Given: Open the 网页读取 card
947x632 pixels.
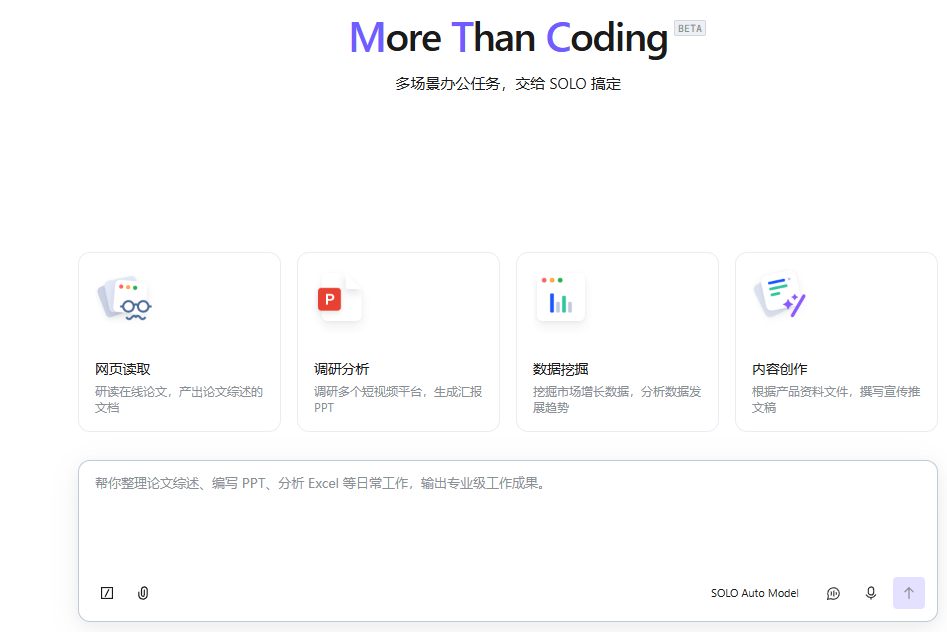Looking at the screenshot, I should 179,342.
